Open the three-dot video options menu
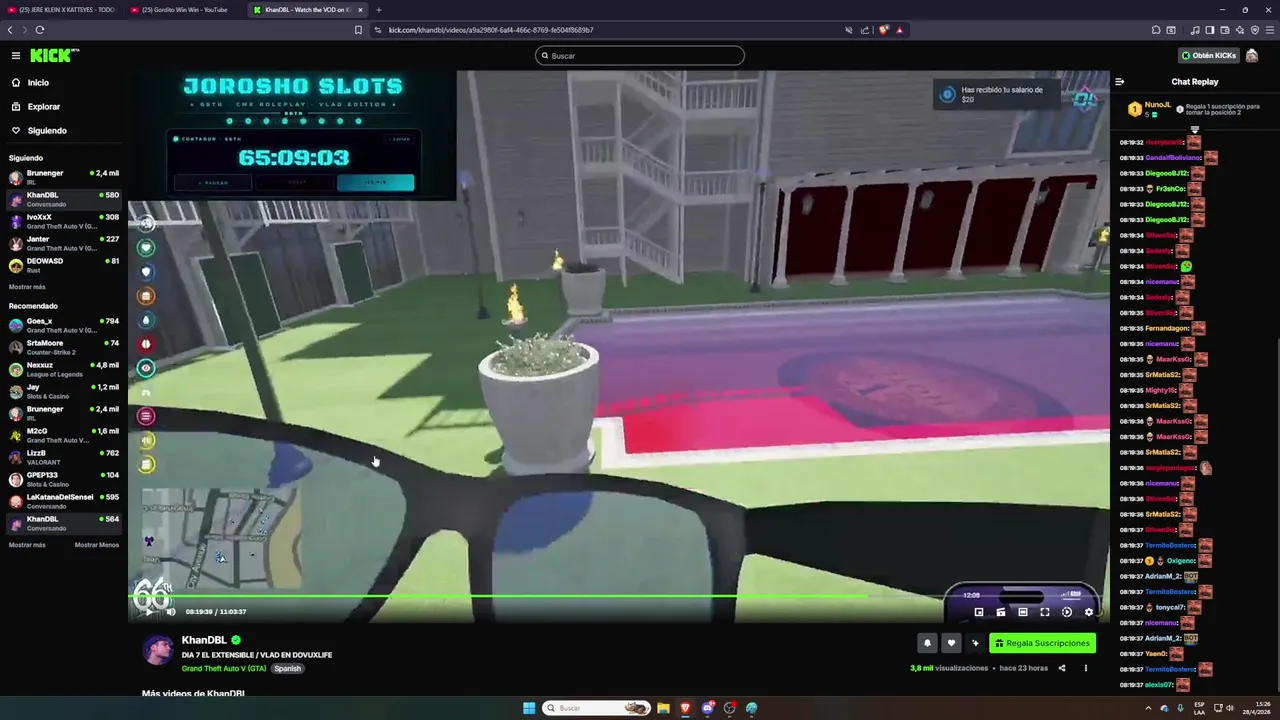This screenshot has height=720, width=1280. tap(1085, 668)
